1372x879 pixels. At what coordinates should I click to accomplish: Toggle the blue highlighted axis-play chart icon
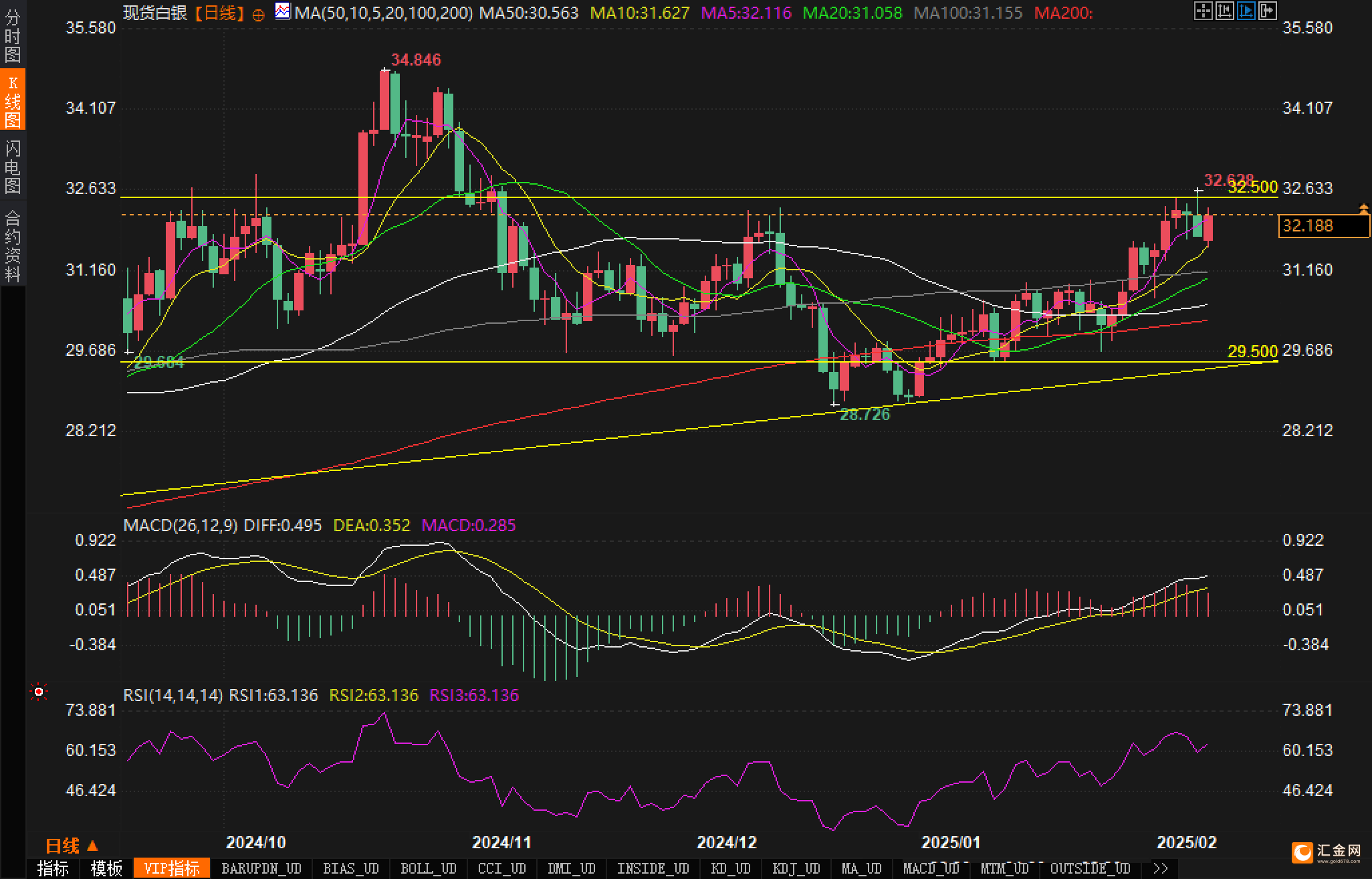(1246, 11)
